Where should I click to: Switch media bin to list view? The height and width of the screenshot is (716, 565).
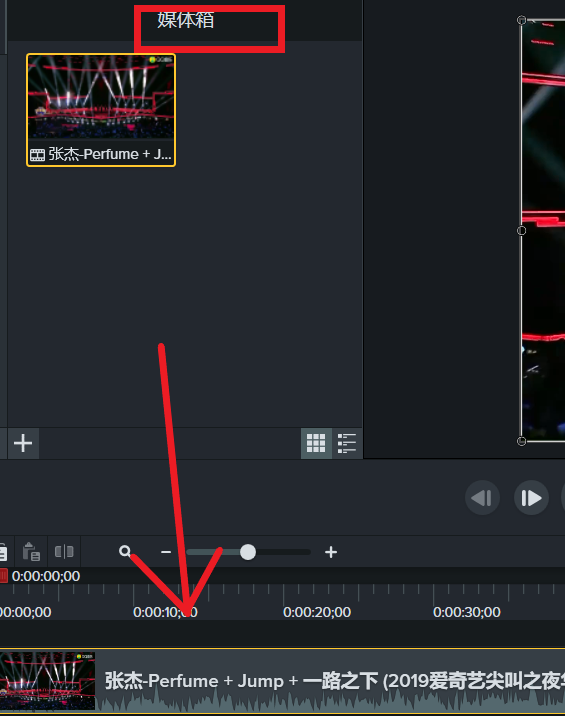pos(347,443)
